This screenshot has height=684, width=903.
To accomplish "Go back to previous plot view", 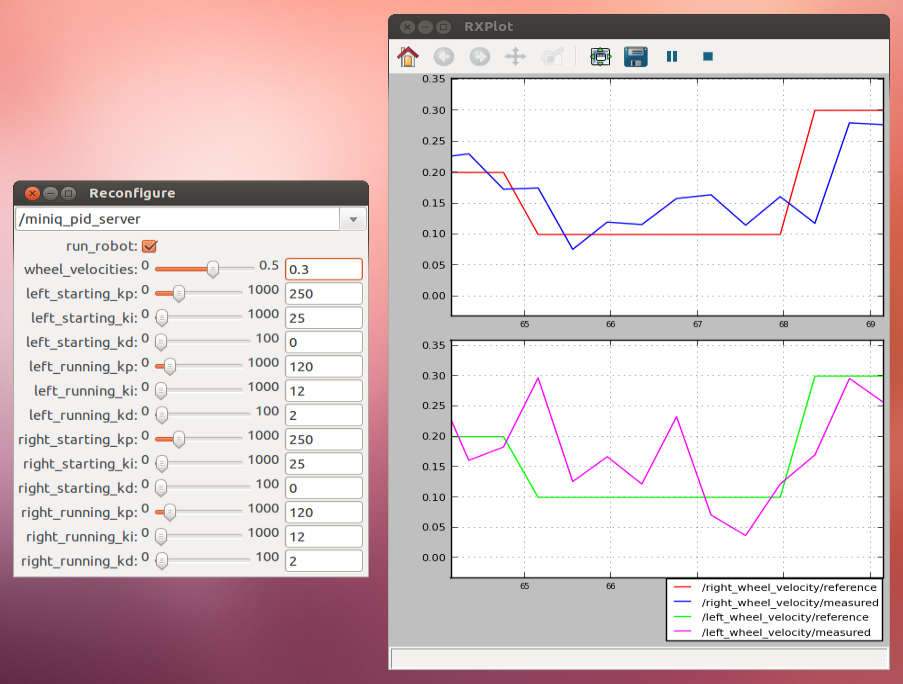I will click(444, 57).
